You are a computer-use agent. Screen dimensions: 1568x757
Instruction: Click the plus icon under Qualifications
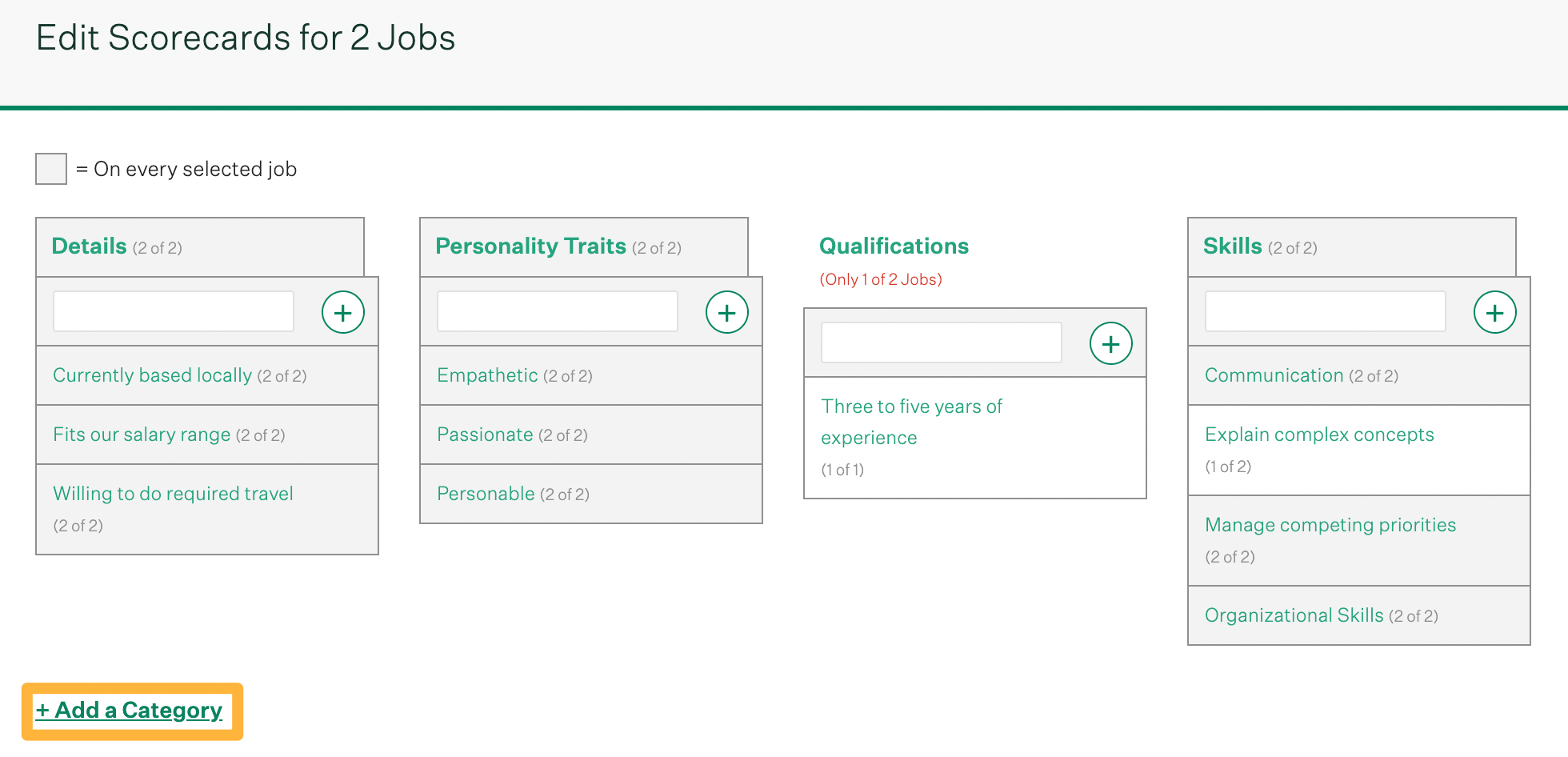tap(1110, 343)
